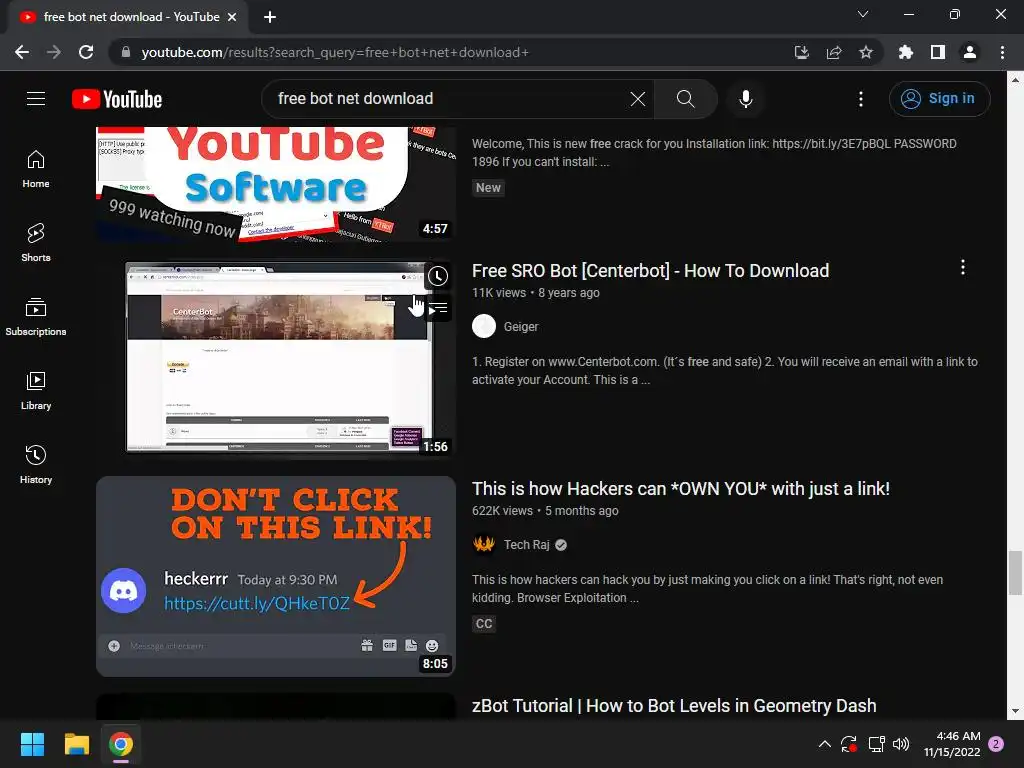Click the magnifier search button

pyautogui.click(x=685, y=99)
